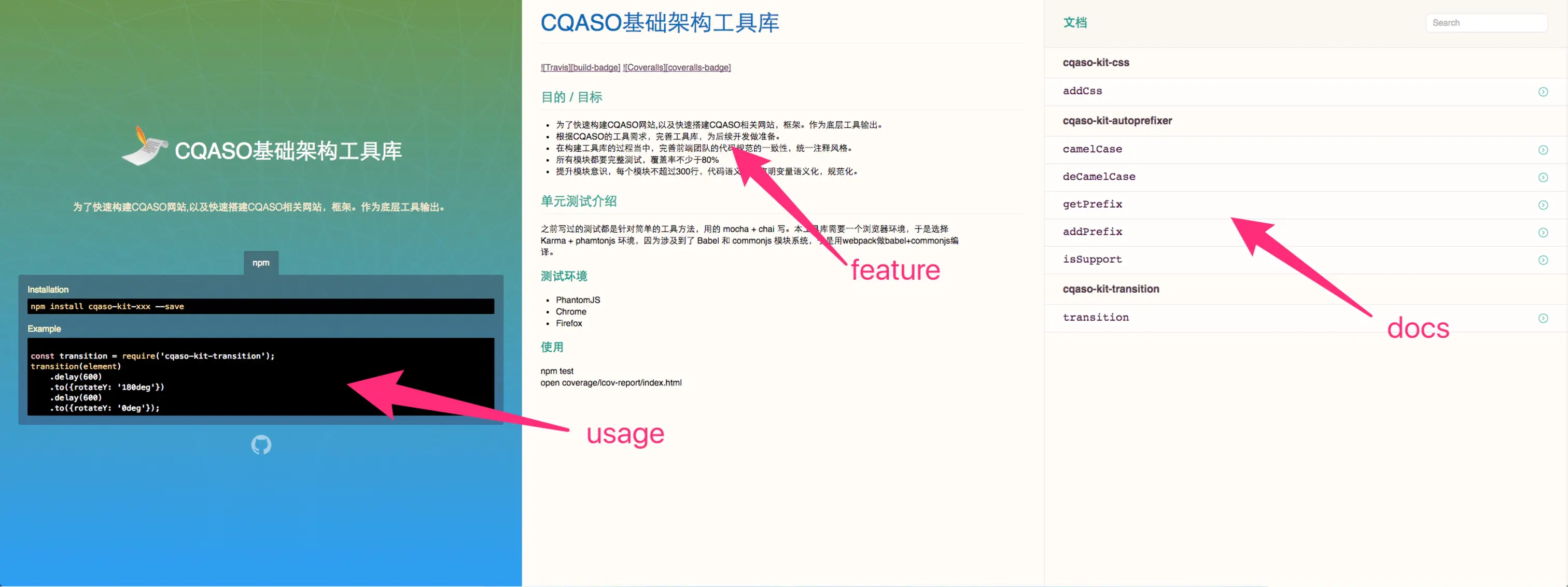Viewport: 1568px width, 587px height.
Task: Open transition entry arrow icon
Action: pos(1543,318)
